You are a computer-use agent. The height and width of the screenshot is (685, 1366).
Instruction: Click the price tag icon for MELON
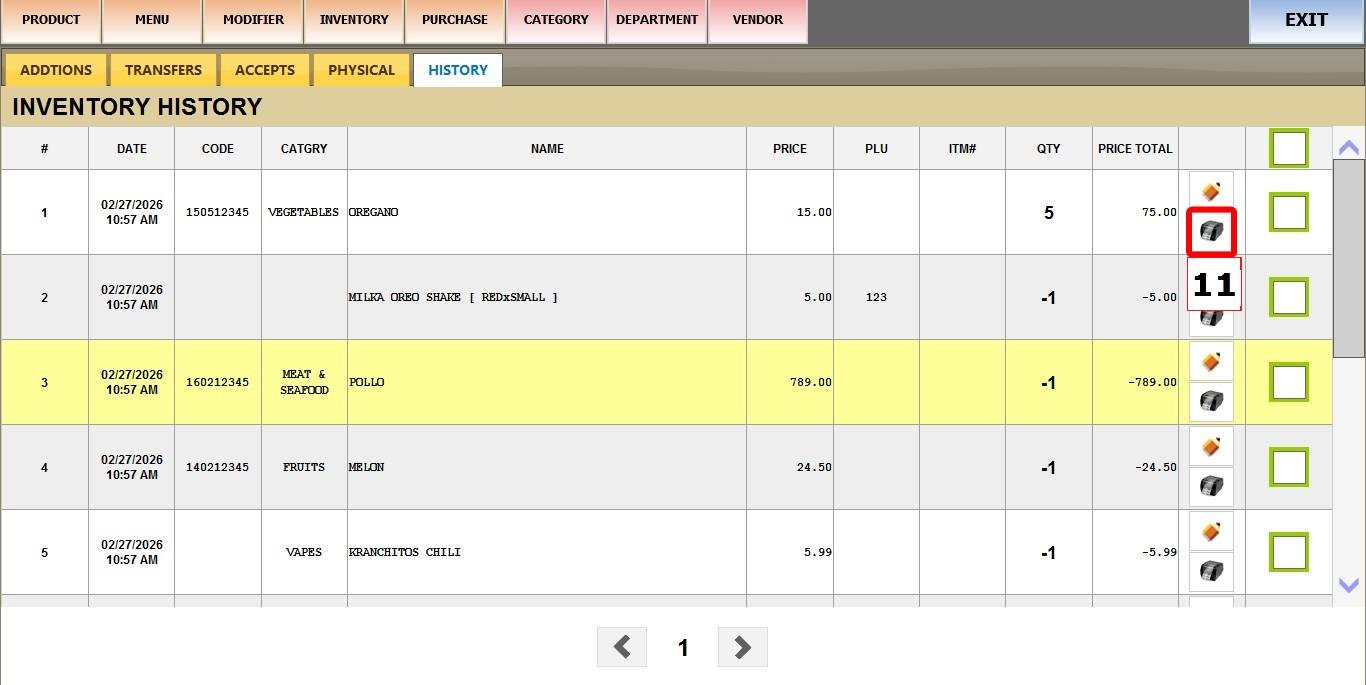coord(1211,446)
